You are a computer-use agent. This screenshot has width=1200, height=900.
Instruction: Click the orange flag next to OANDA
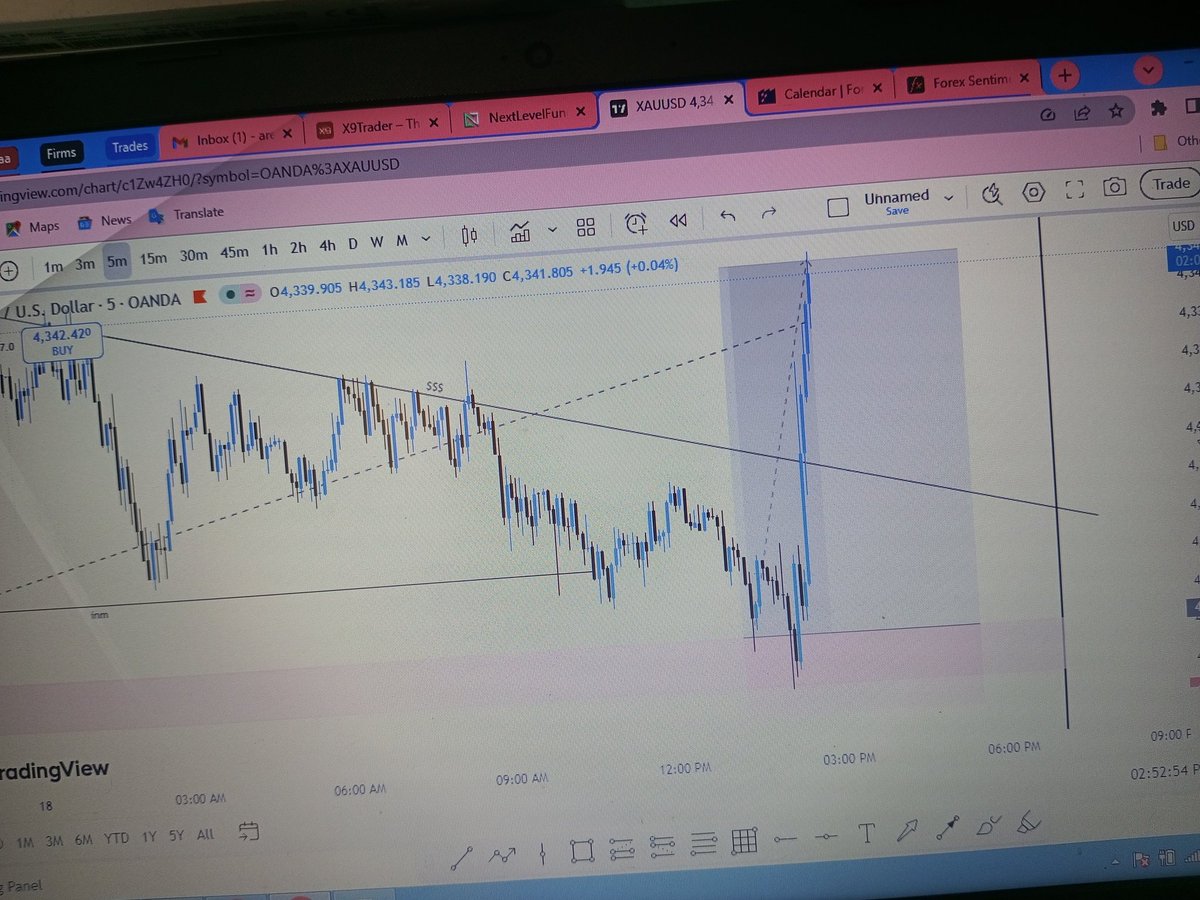[199, 296]
